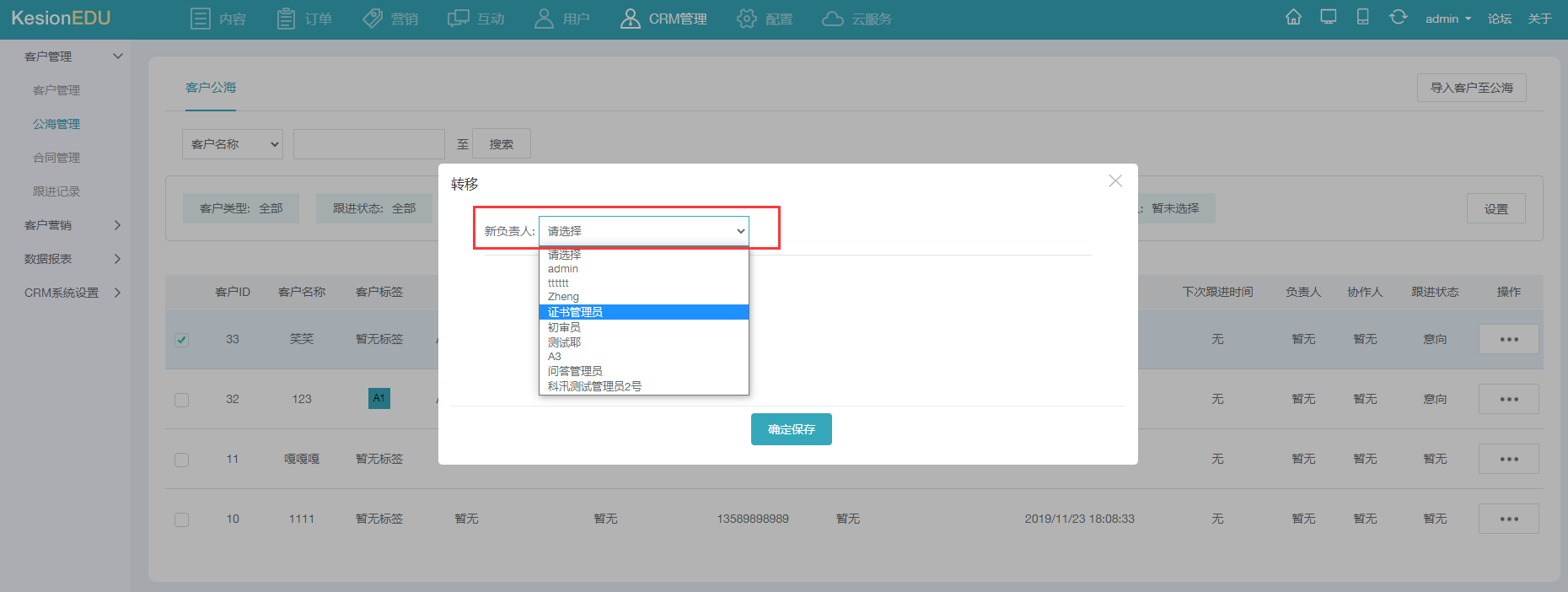
Task: Open the admin account dropdown
Action: [x=1447, y=19]
